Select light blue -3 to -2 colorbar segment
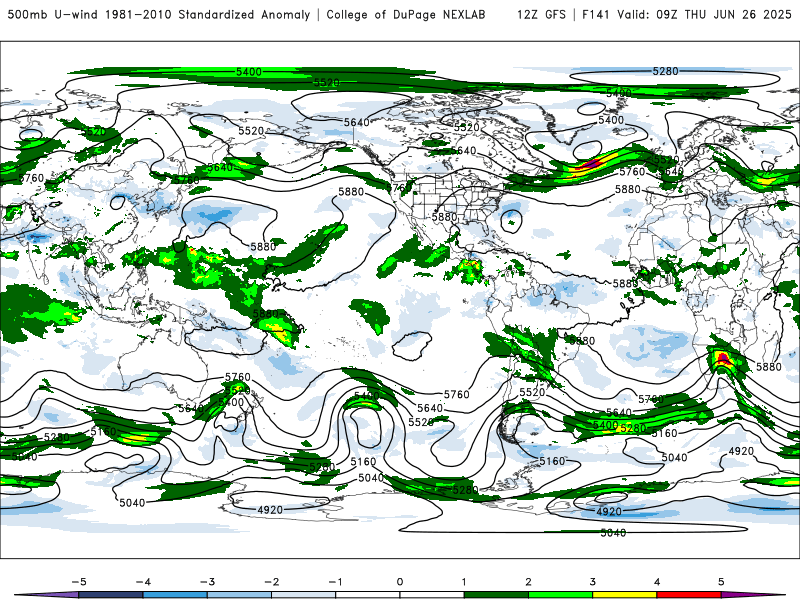Image resolution: width=800 pixels, height=600 pixels. [x=239, y=595]
